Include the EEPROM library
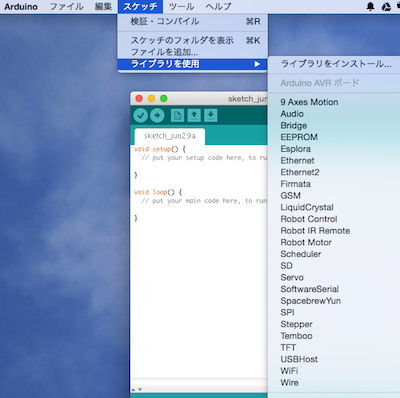Image resolution: width=400 pixels, height=398 pixels. pyautogui.click(x=334, y=137)
